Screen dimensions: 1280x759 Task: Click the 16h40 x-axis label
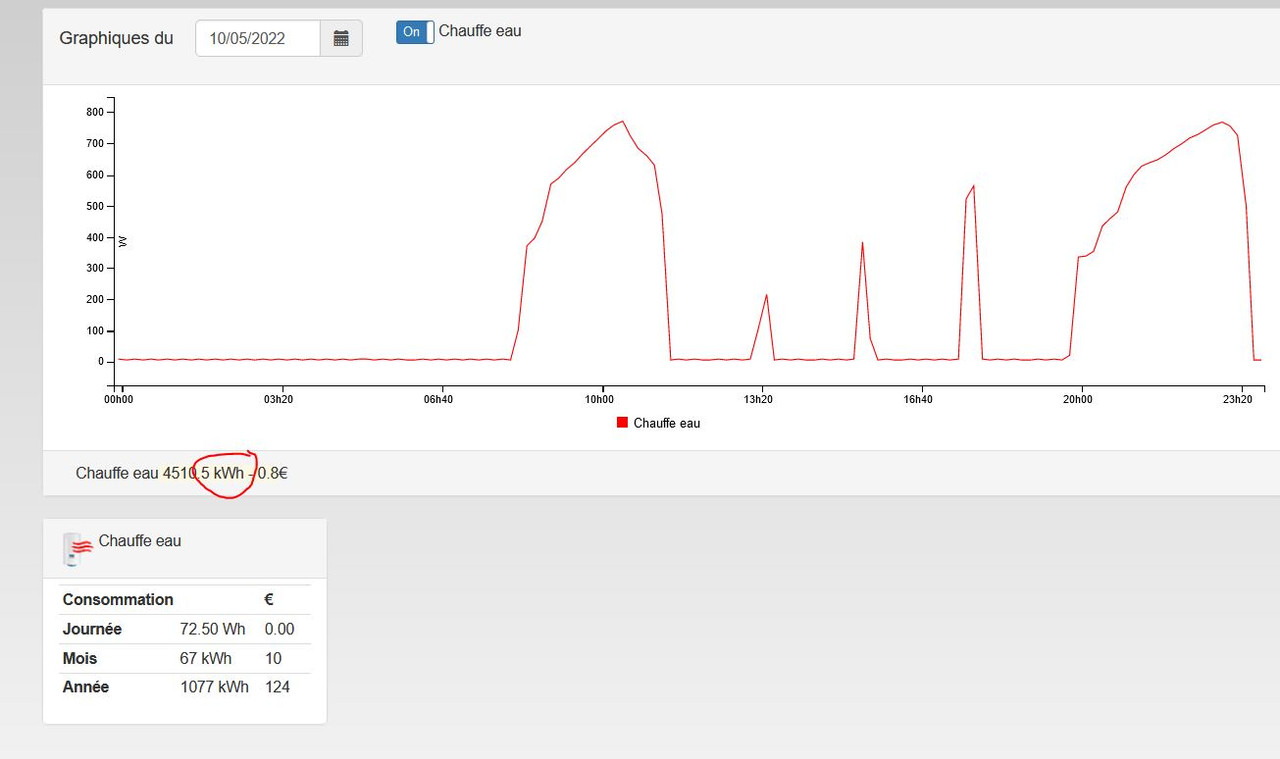pyautogui.click(x=918, y=400)
